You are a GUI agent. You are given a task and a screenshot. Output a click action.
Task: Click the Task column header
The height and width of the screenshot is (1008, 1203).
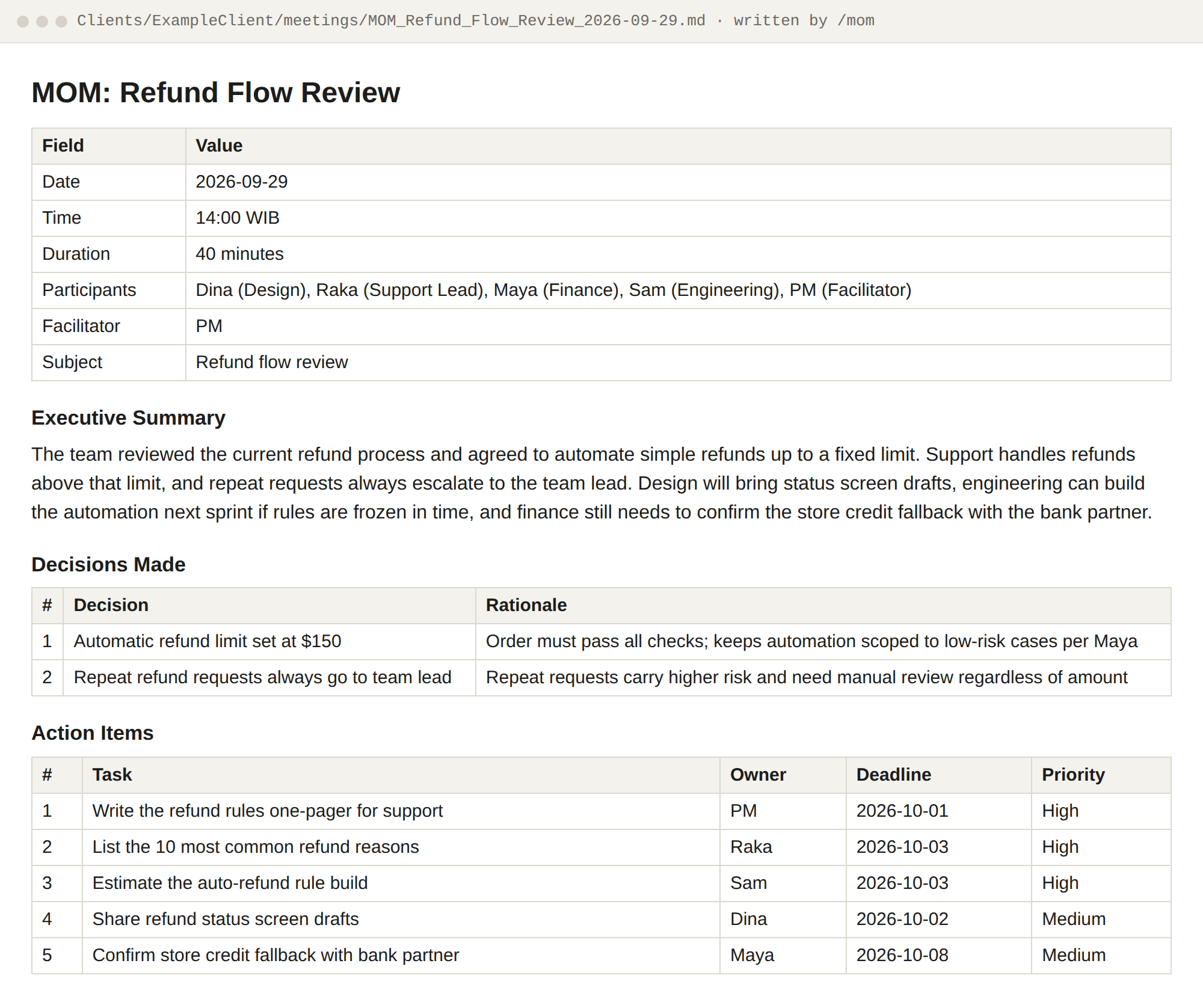(x=401, y=775)
